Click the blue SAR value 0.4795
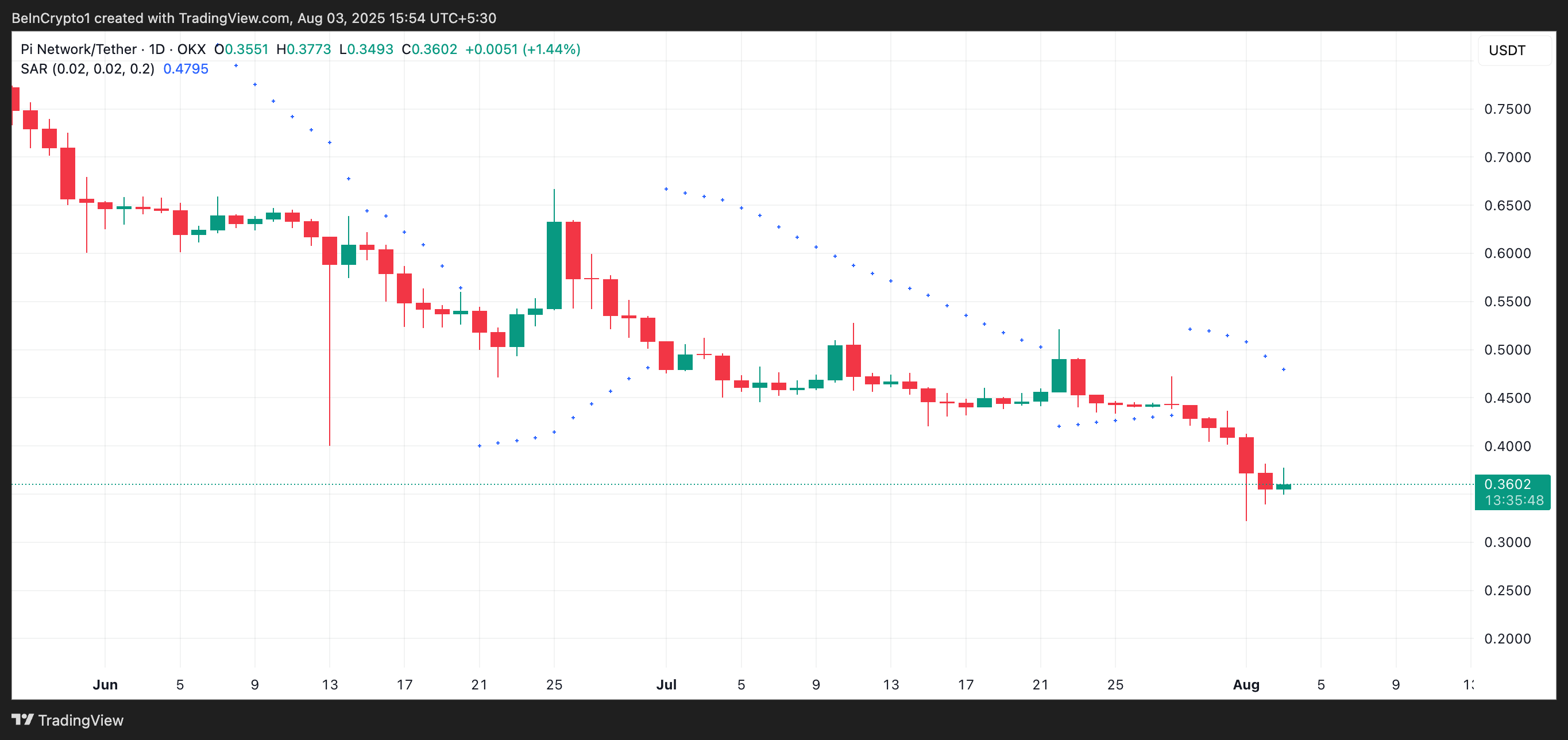This screenshot has width=1568, height=740. coord(186,69)
